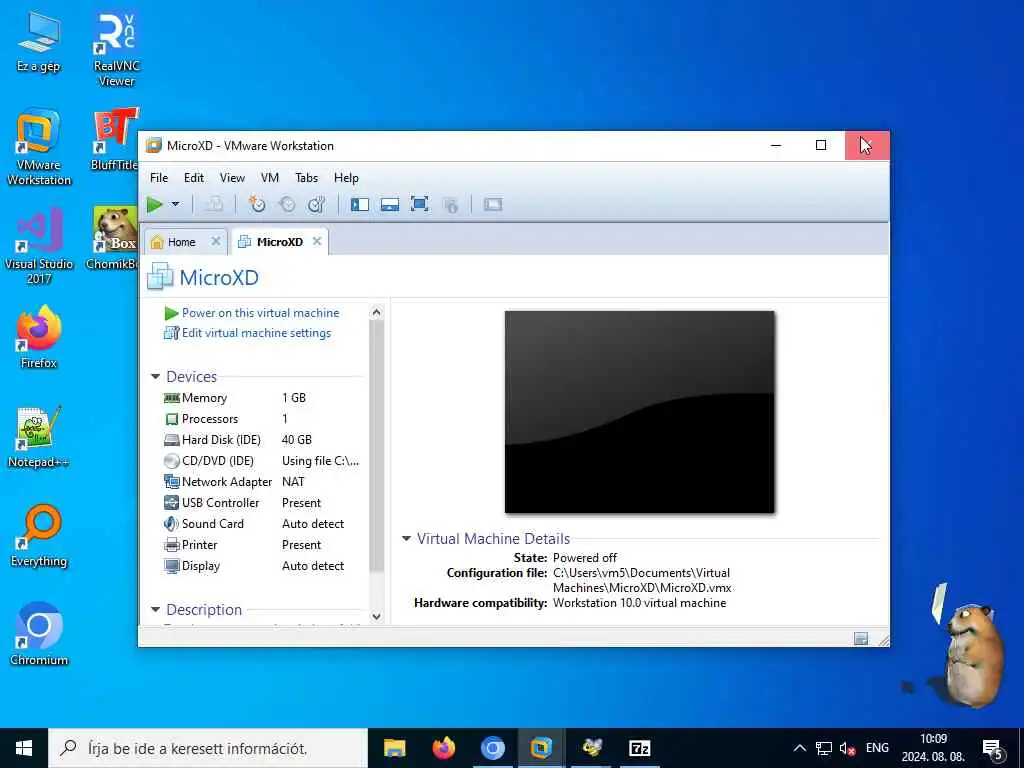
Task: Open the power options dropdown arrow
Action: 175,204
